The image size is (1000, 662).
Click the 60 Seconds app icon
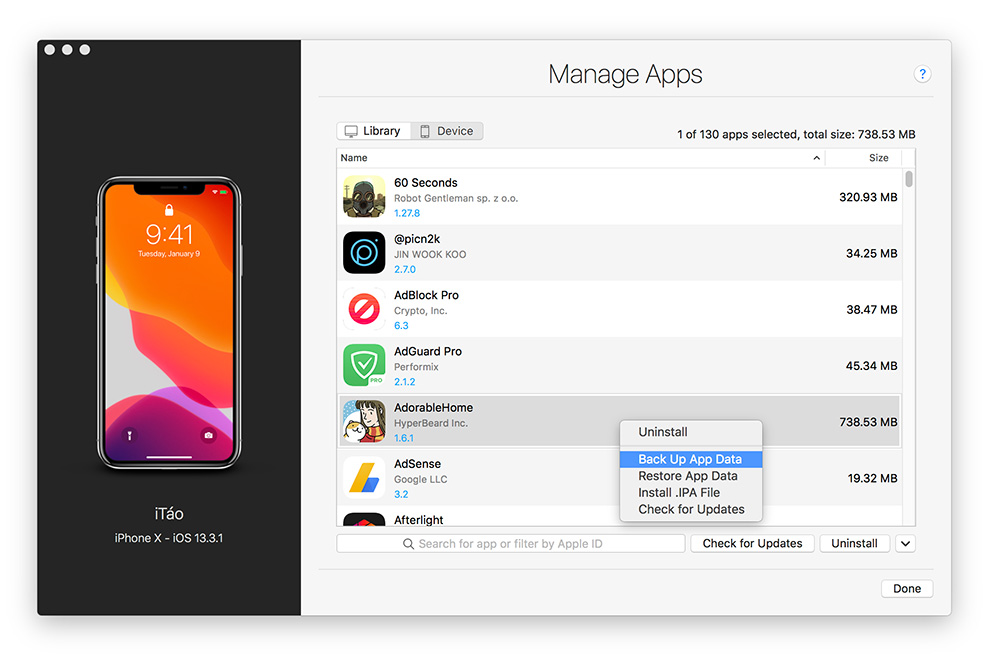(x=364, y=196)
